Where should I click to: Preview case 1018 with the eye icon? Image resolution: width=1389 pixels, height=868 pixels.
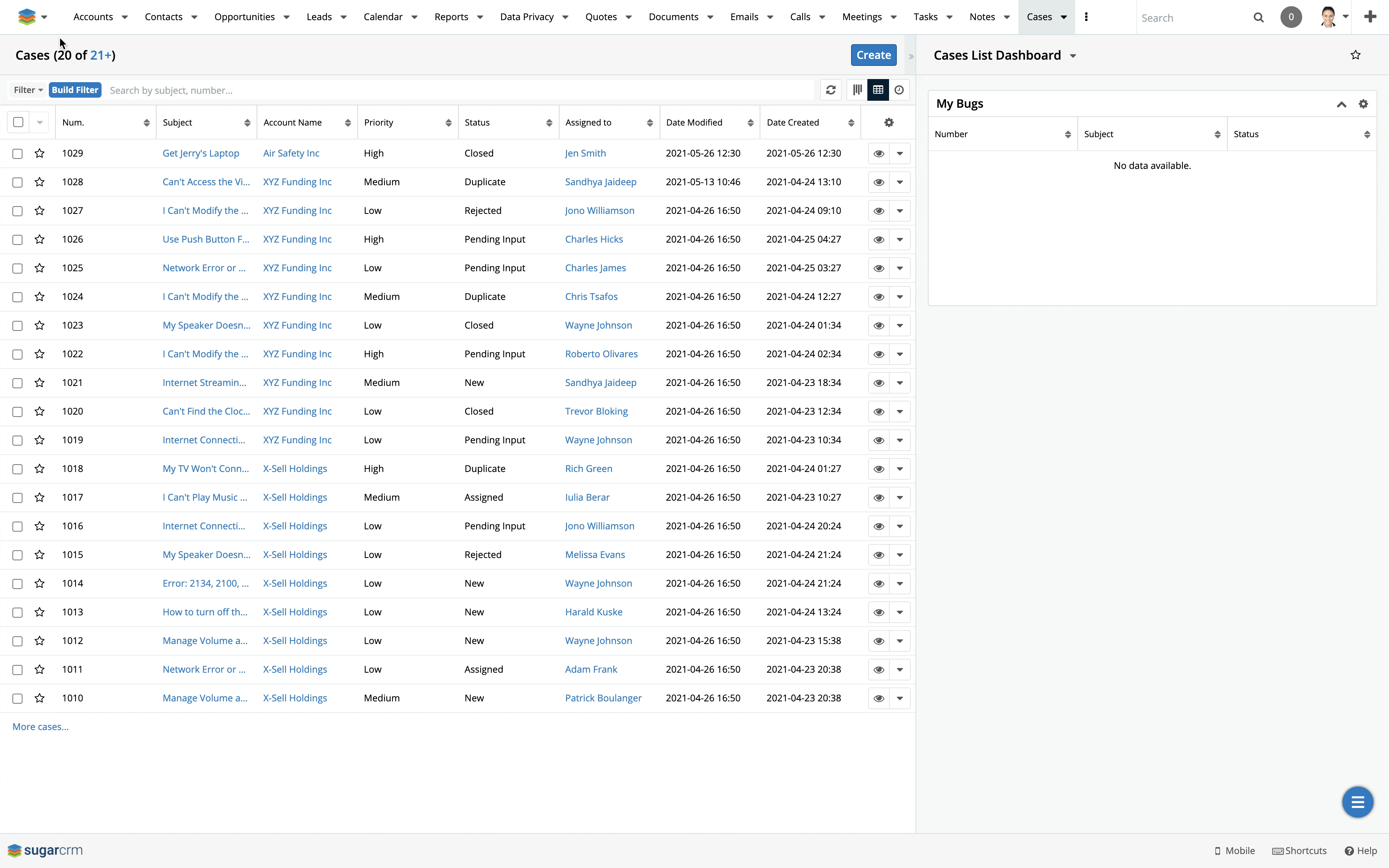click(878, 469)
